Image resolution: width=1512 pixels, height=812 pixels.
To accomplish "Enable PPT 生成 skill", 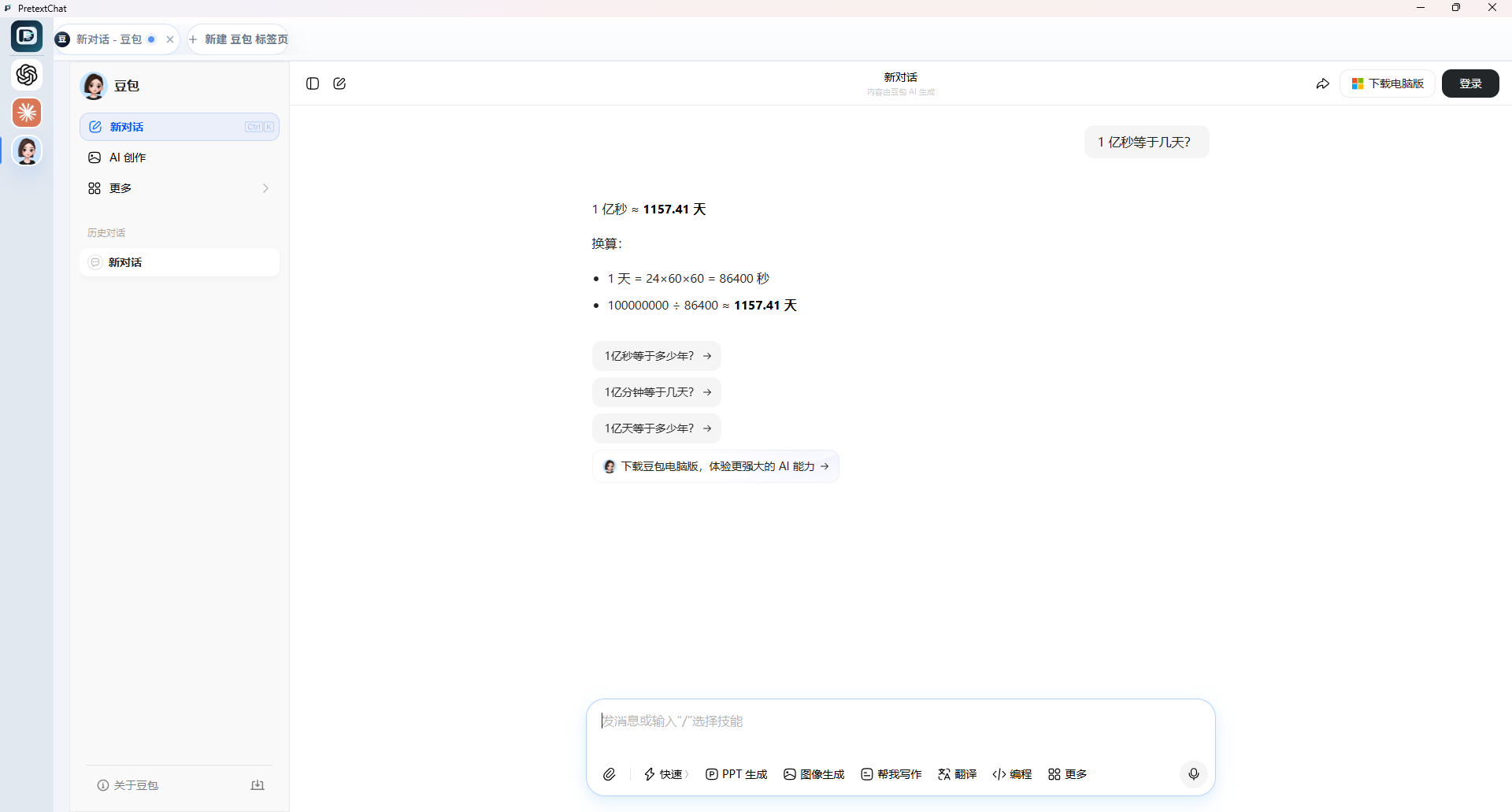I will click(x=736, y=774).
